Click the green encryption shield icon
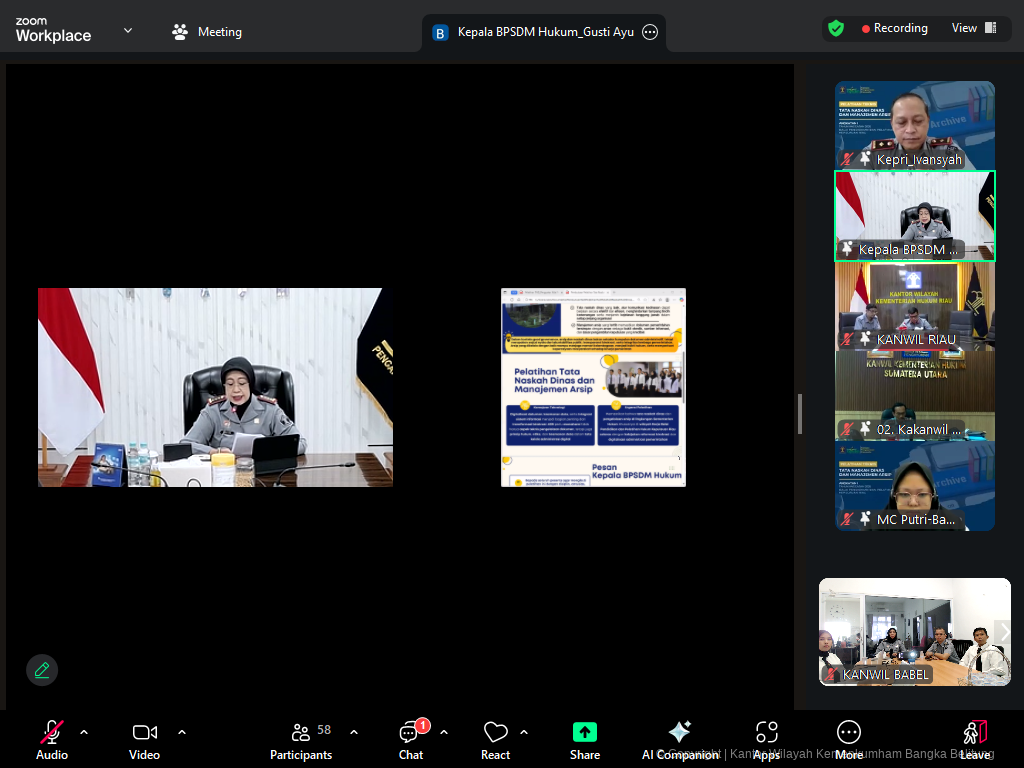 tap(836, 29)
